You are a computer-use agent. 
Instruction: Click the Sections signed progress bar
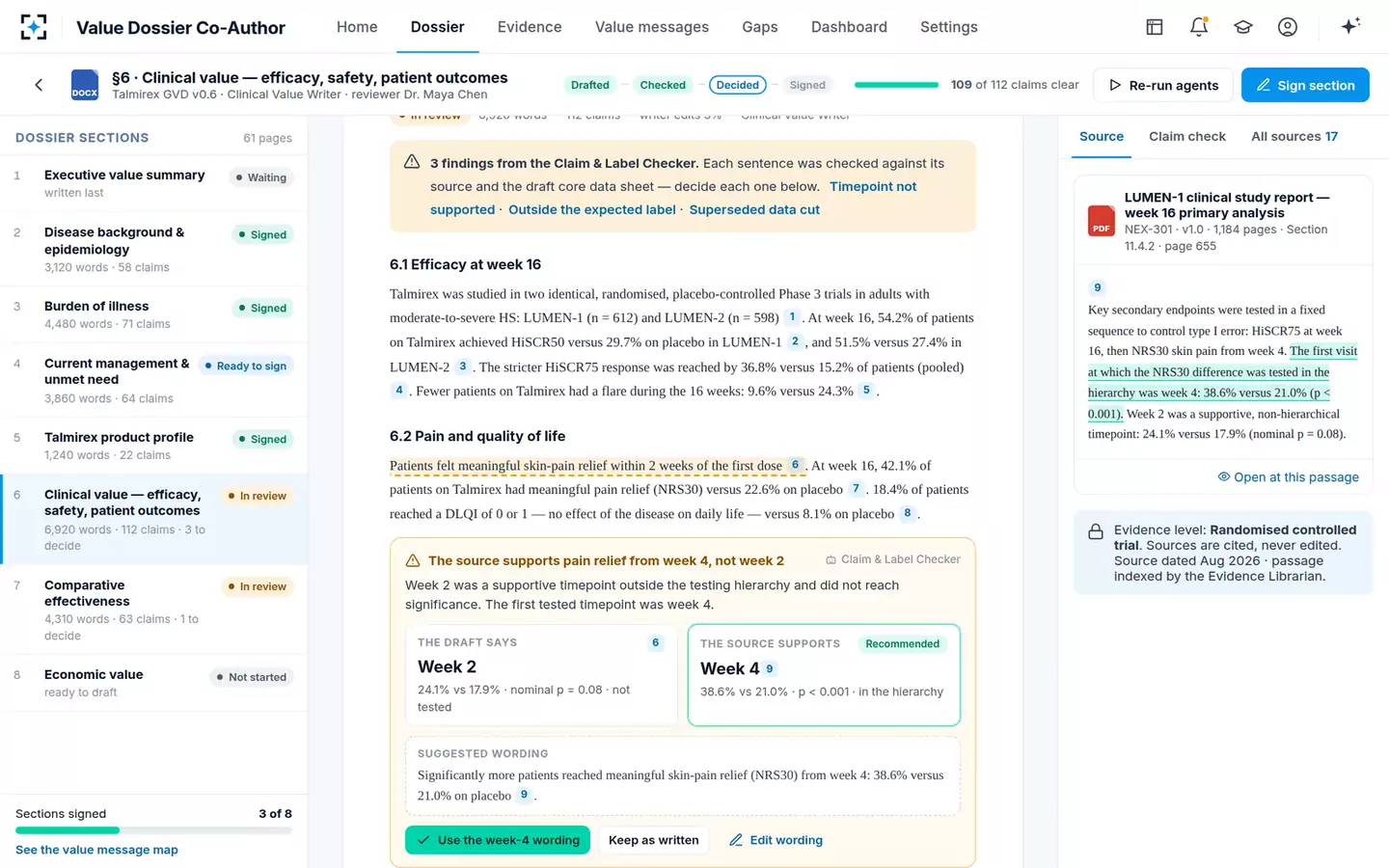pyautogui.click(x=153, y=830)
